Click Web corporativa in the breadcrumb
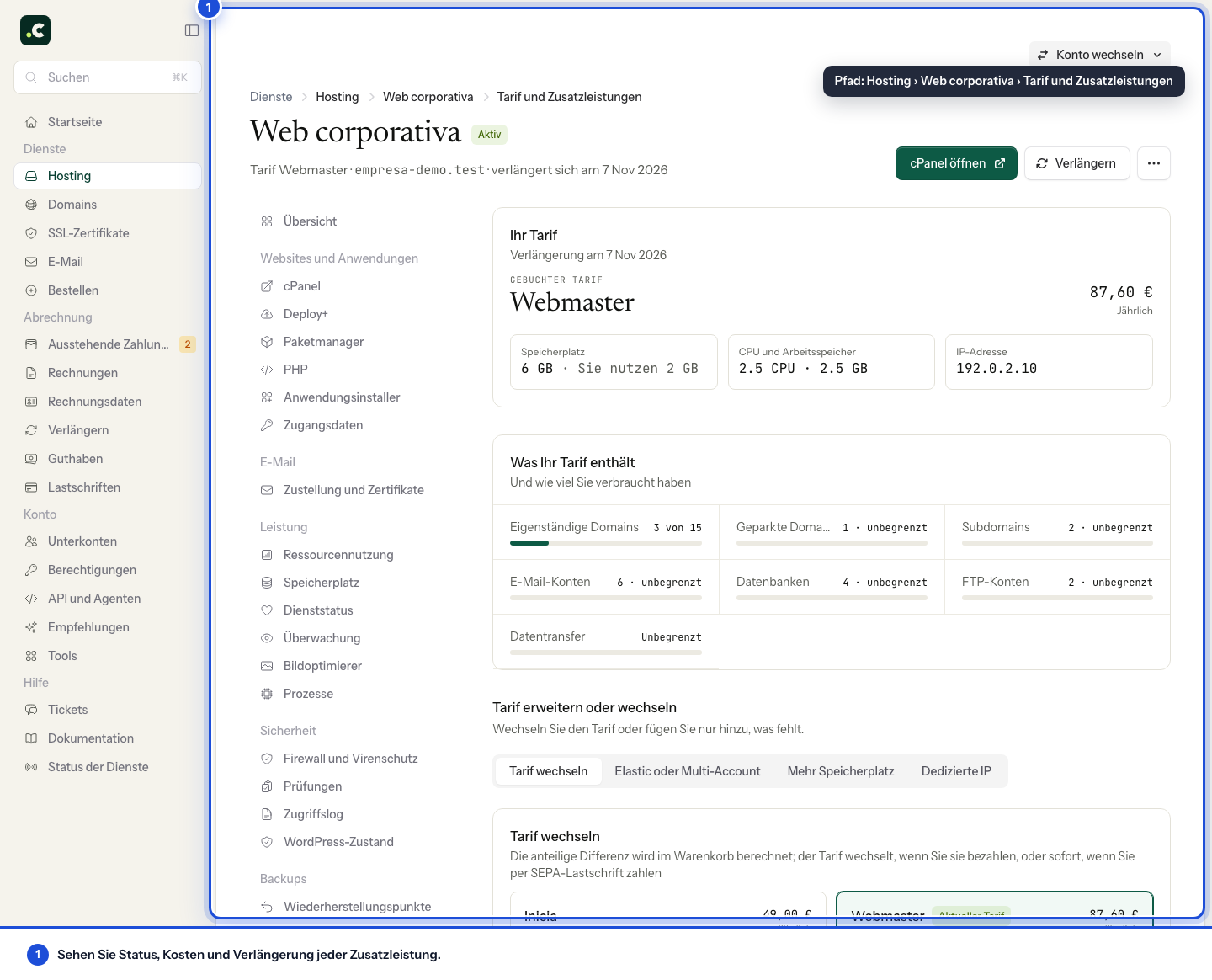1212x980 pixels. (x=428, y=97)
